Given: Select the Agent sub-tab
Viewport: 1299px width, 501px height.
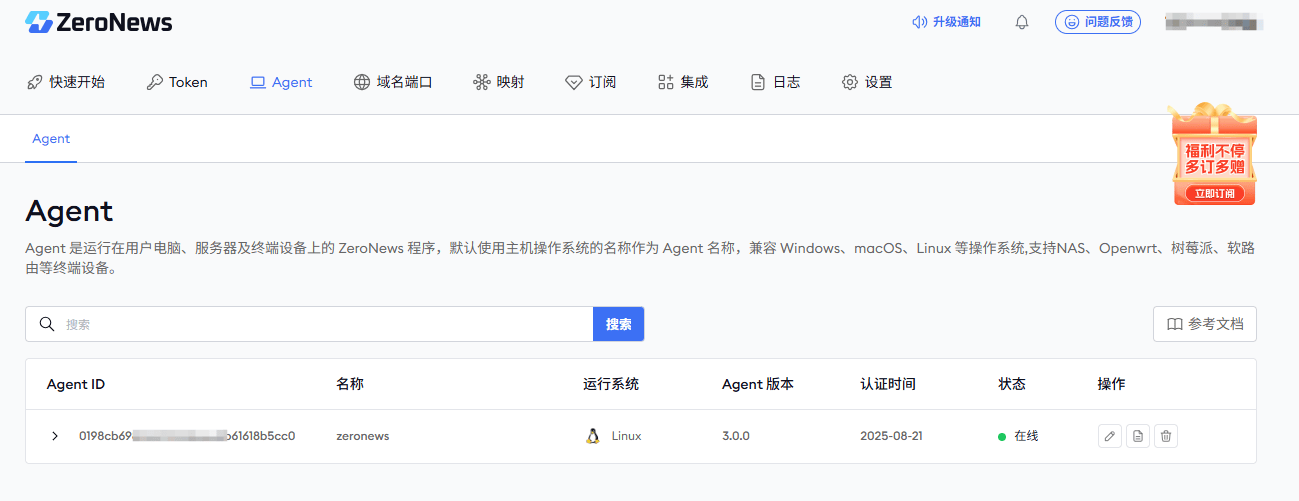Looking at the screenshot, I should tap(51, 139).
